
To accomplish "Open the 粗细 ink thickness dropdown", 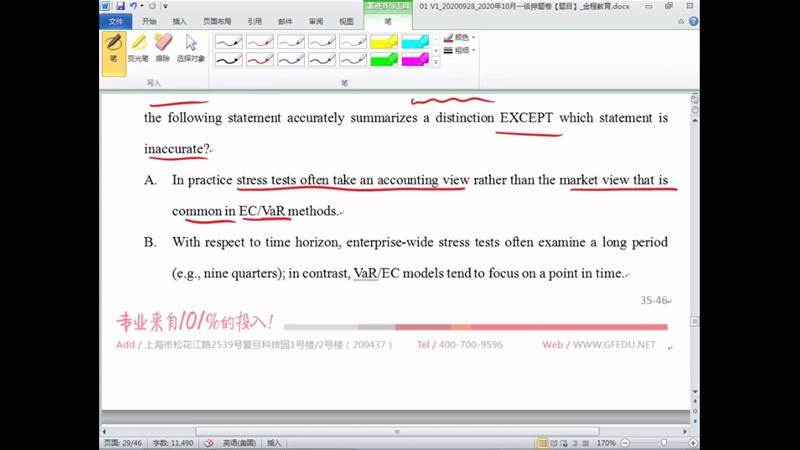I will 459,51.
